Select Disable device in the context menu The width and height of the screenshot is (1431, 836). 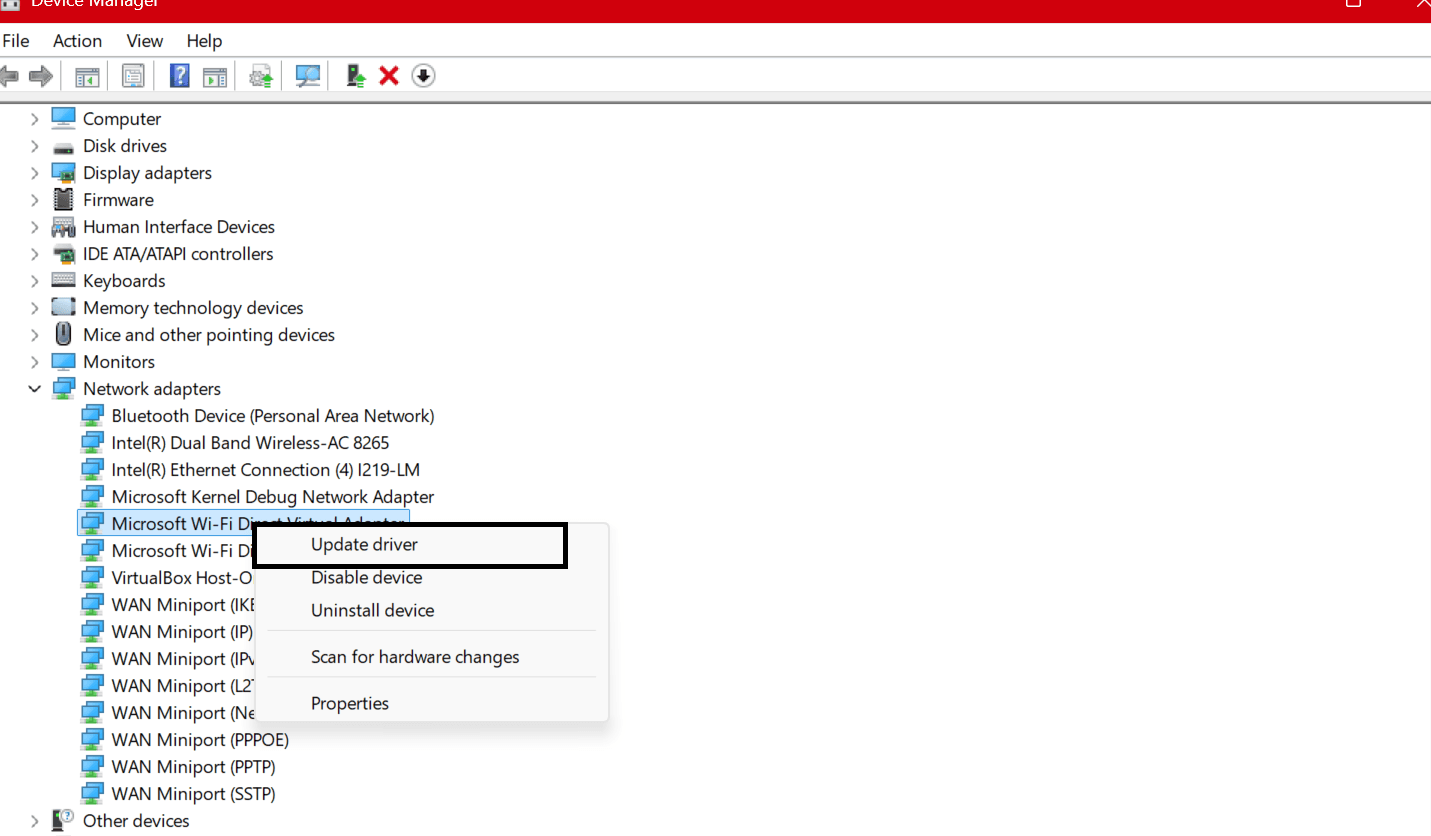point(366,577)
